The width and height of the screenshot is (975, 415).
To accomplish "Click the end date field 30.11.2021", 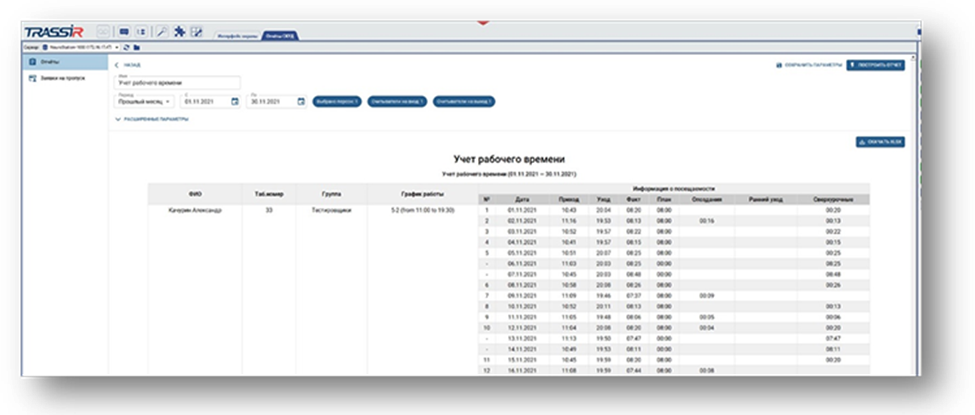I will tap(277, 101).
